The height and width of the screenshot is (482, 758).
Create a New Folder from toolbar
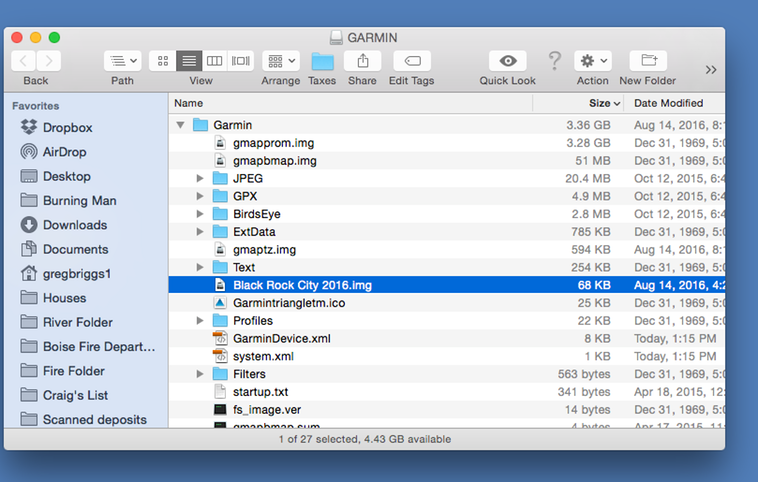[648, 61]
